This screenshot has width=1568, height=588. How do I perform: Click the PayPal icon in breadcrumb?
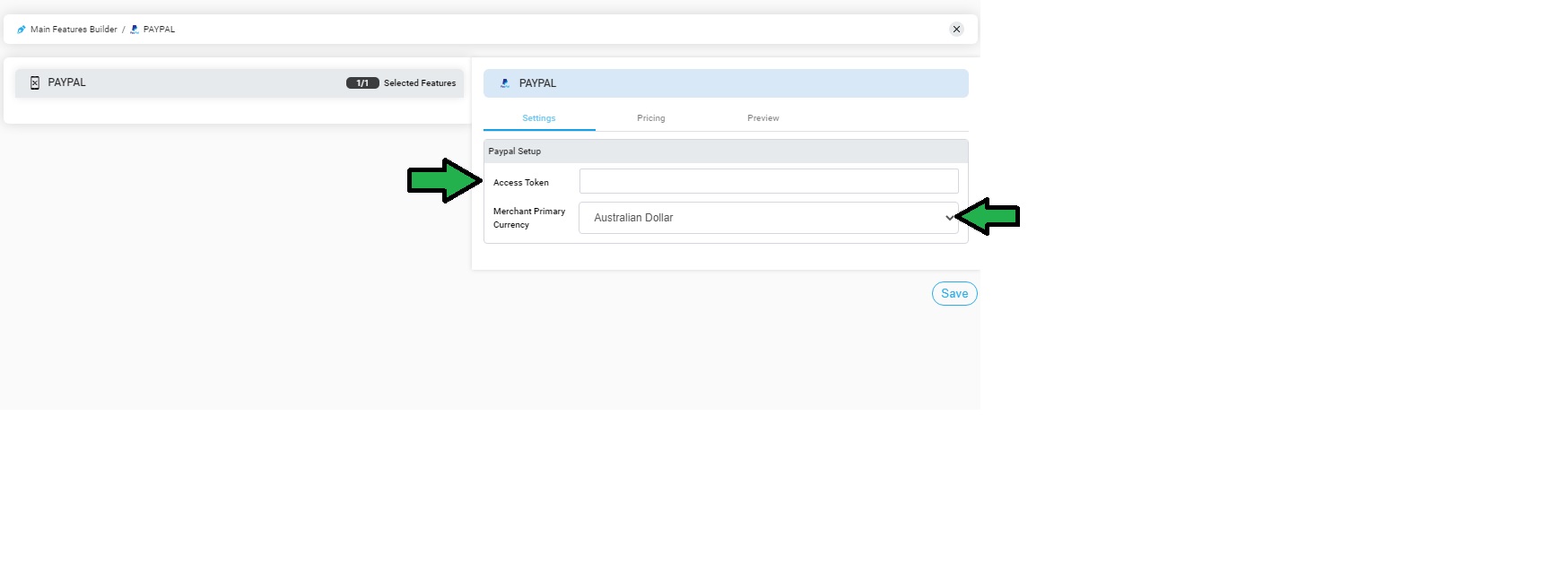135,30
